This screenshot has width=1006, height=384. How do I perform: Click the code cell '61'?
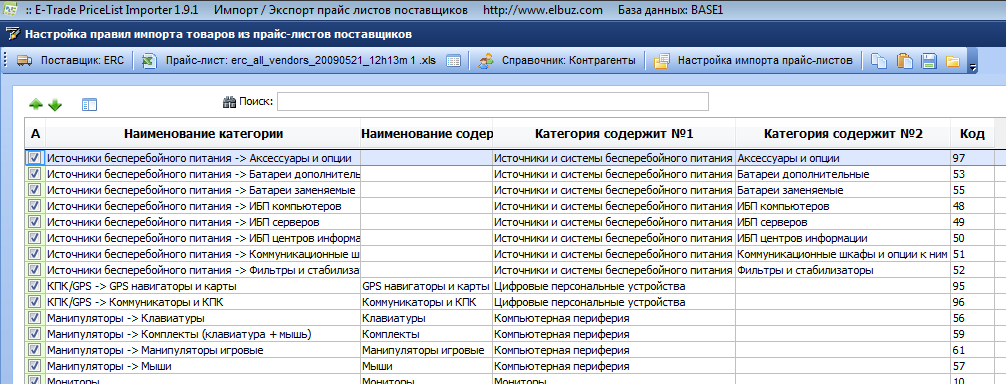point(972,350)
